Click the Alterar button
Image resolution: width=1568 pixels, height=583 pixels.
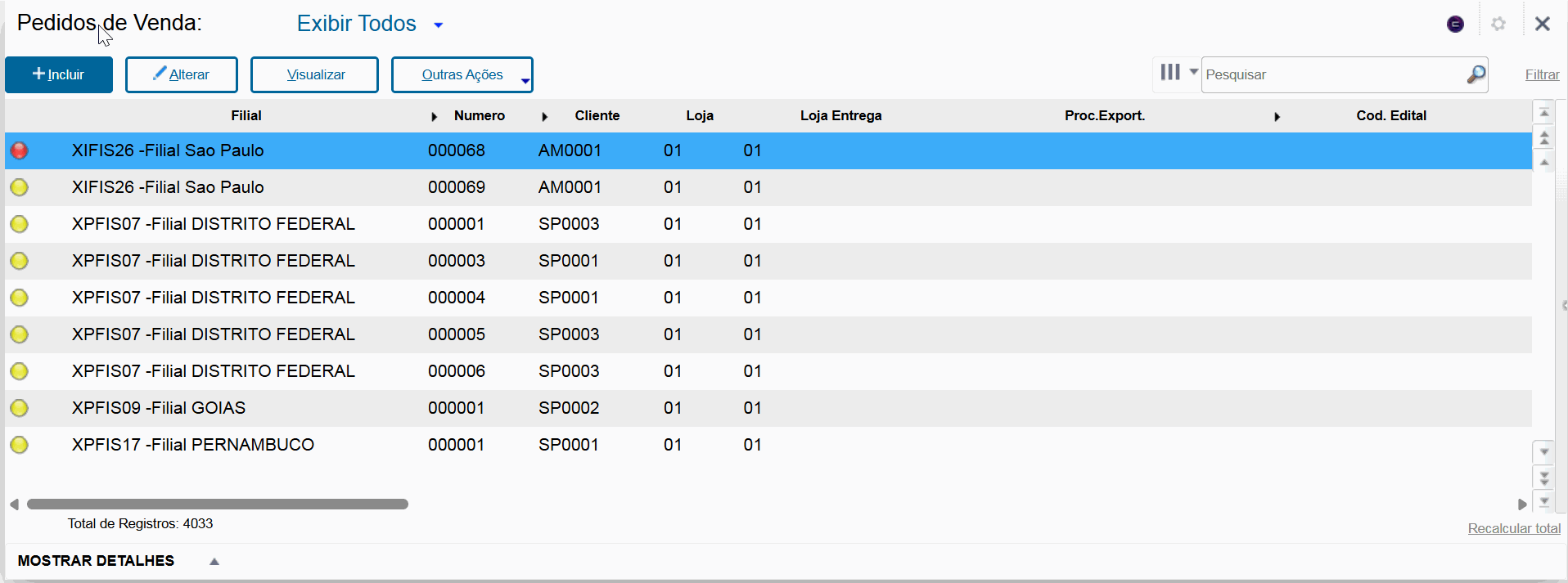pyautogui.click(x=182, y=74)
